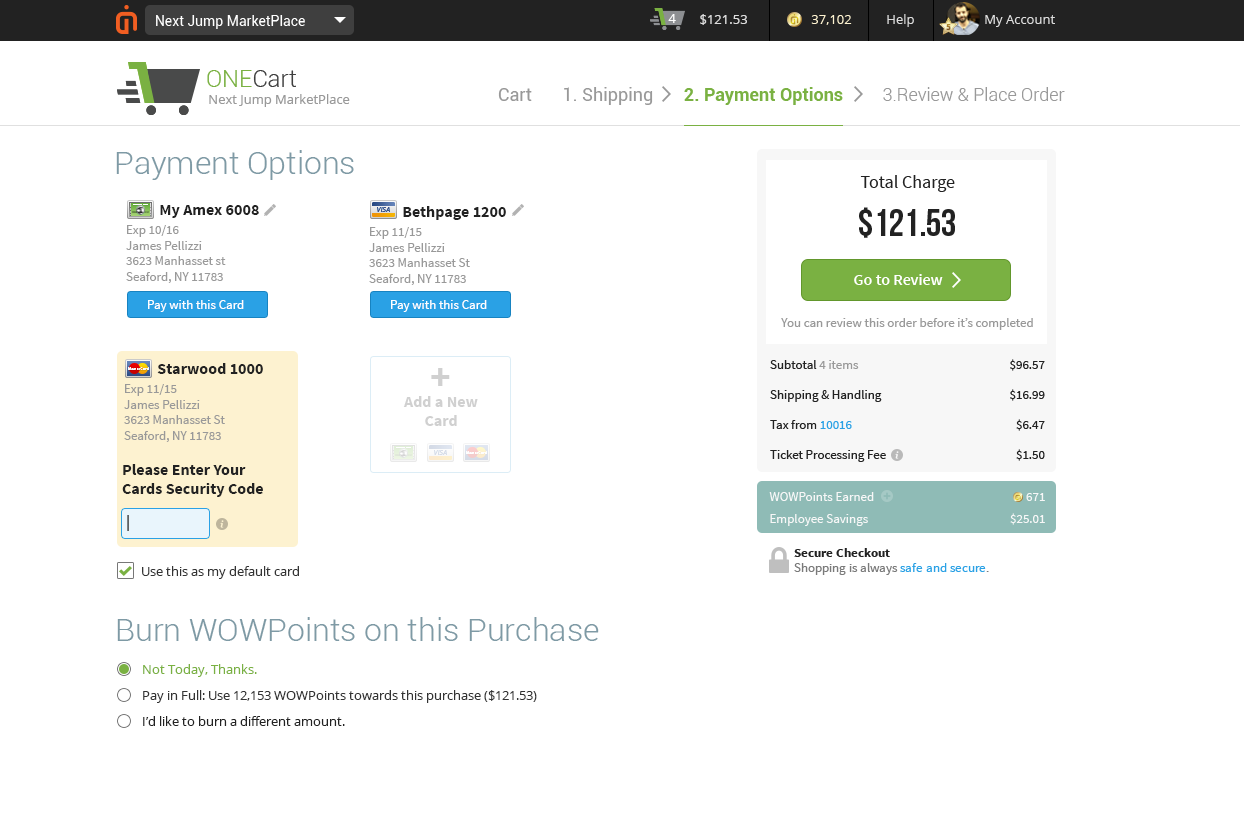Expand WOWPoints Earned with plus icon
Screen dimensions: 1244x828
(887, 497)
